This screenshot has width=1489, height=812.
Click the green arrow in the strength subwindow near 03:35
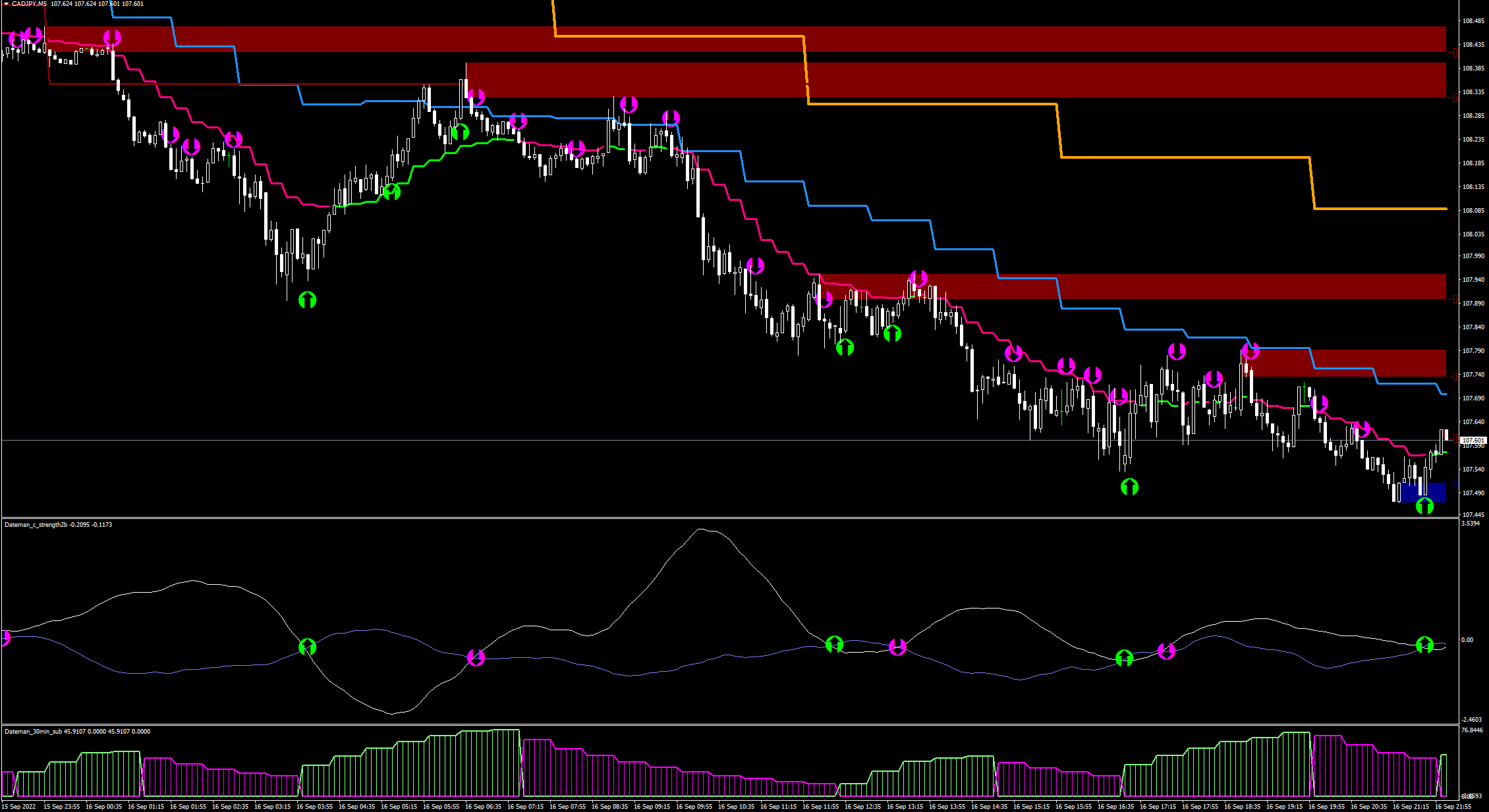point(307,647)
